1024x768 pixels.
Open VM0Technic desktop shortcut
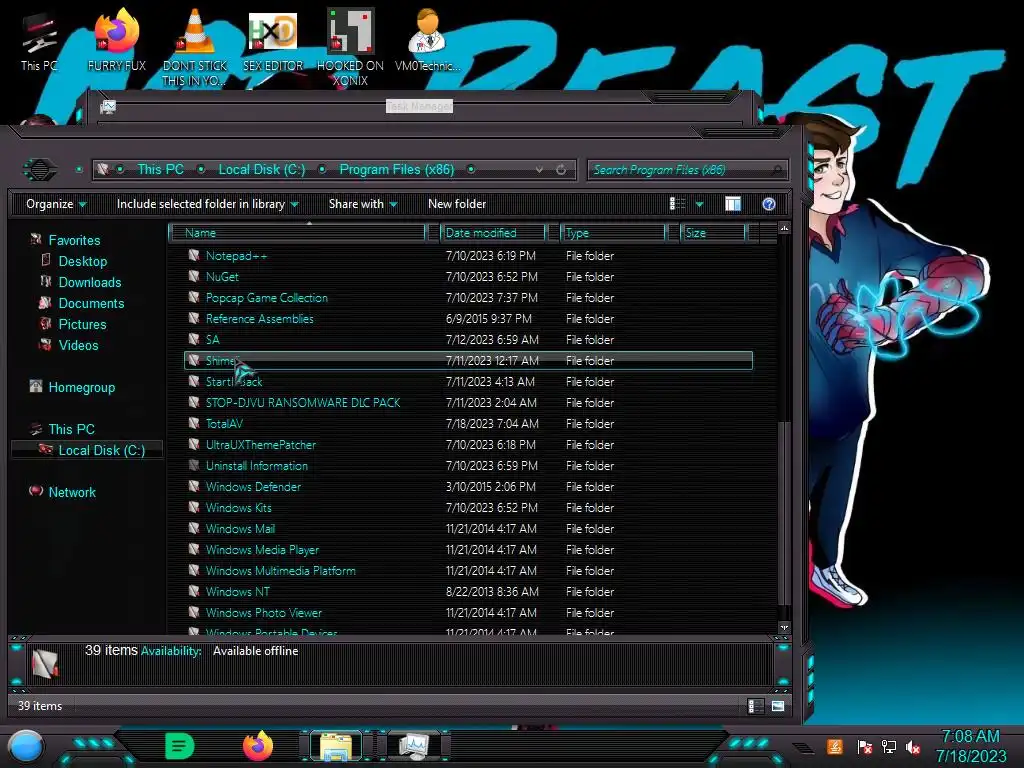(428, 40)
